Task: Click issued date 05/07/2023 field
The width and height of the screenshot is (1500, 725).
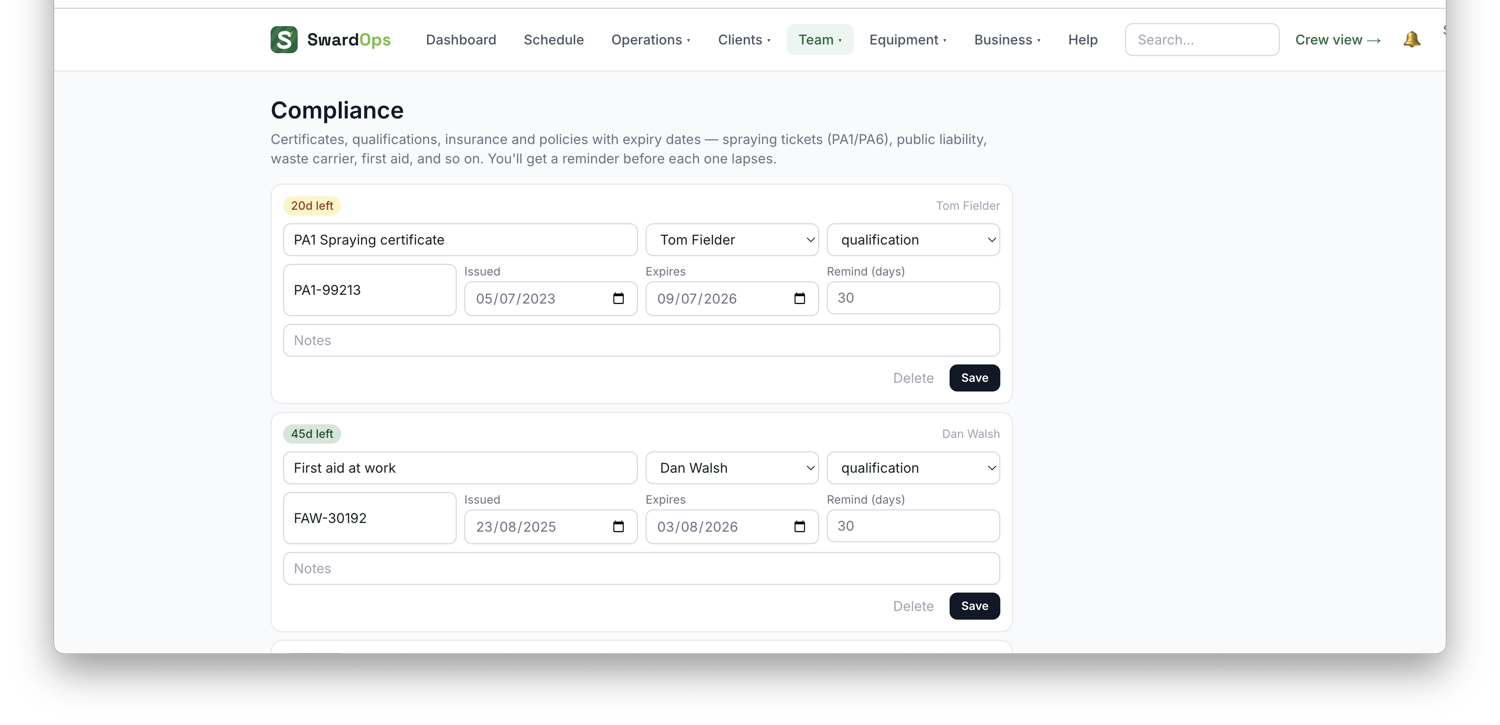Action: (x=551, y=299)
